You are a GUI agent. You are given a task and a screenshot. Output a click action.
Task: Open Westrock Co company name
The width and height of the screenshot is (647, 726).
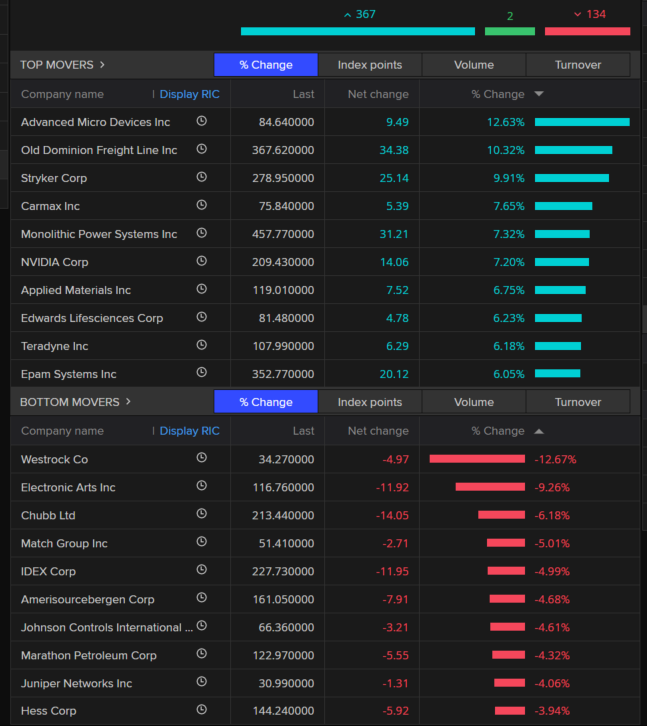[x=54, y=459]
